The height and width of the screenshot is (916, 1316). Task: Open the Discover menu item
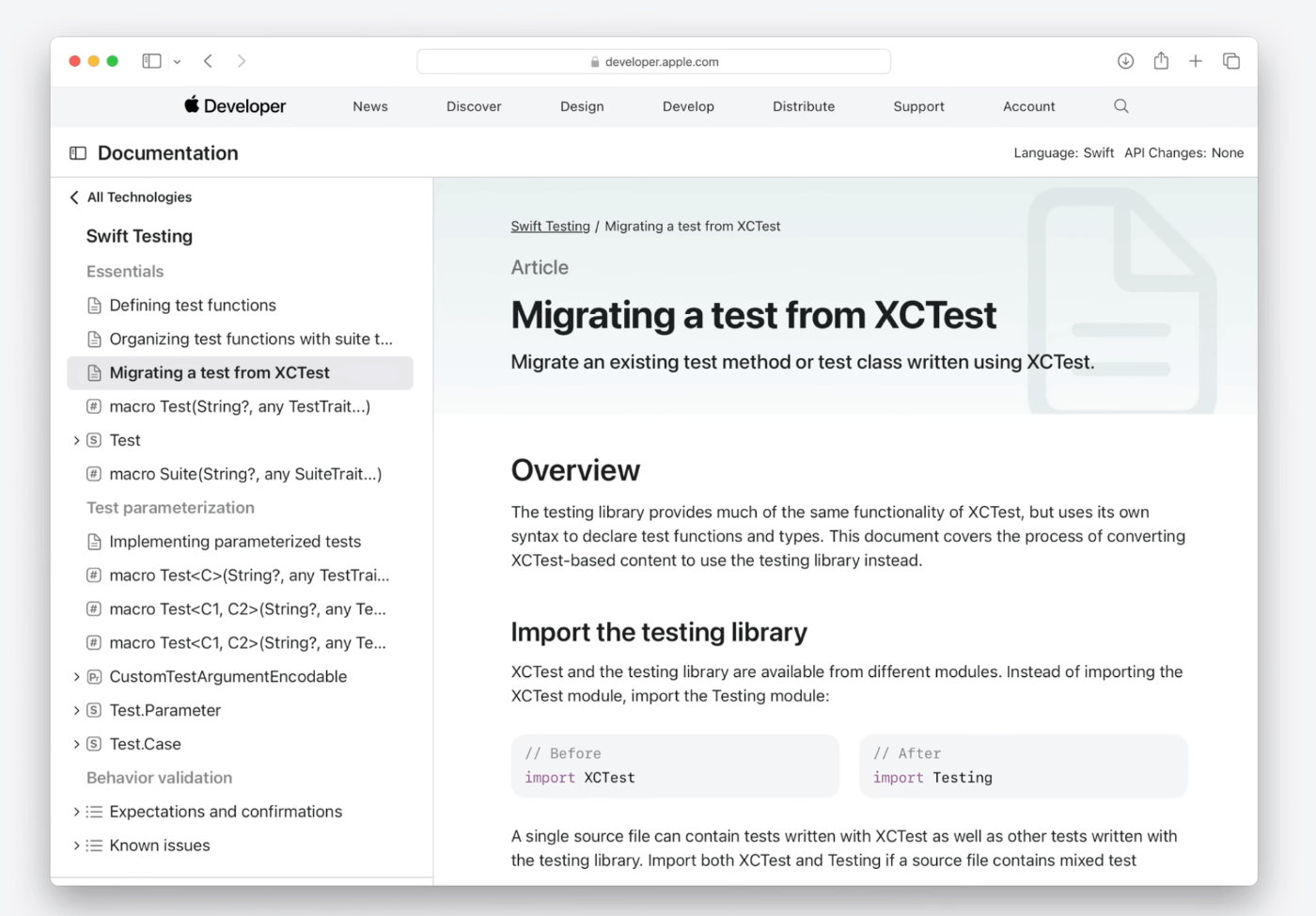(474, 106)
